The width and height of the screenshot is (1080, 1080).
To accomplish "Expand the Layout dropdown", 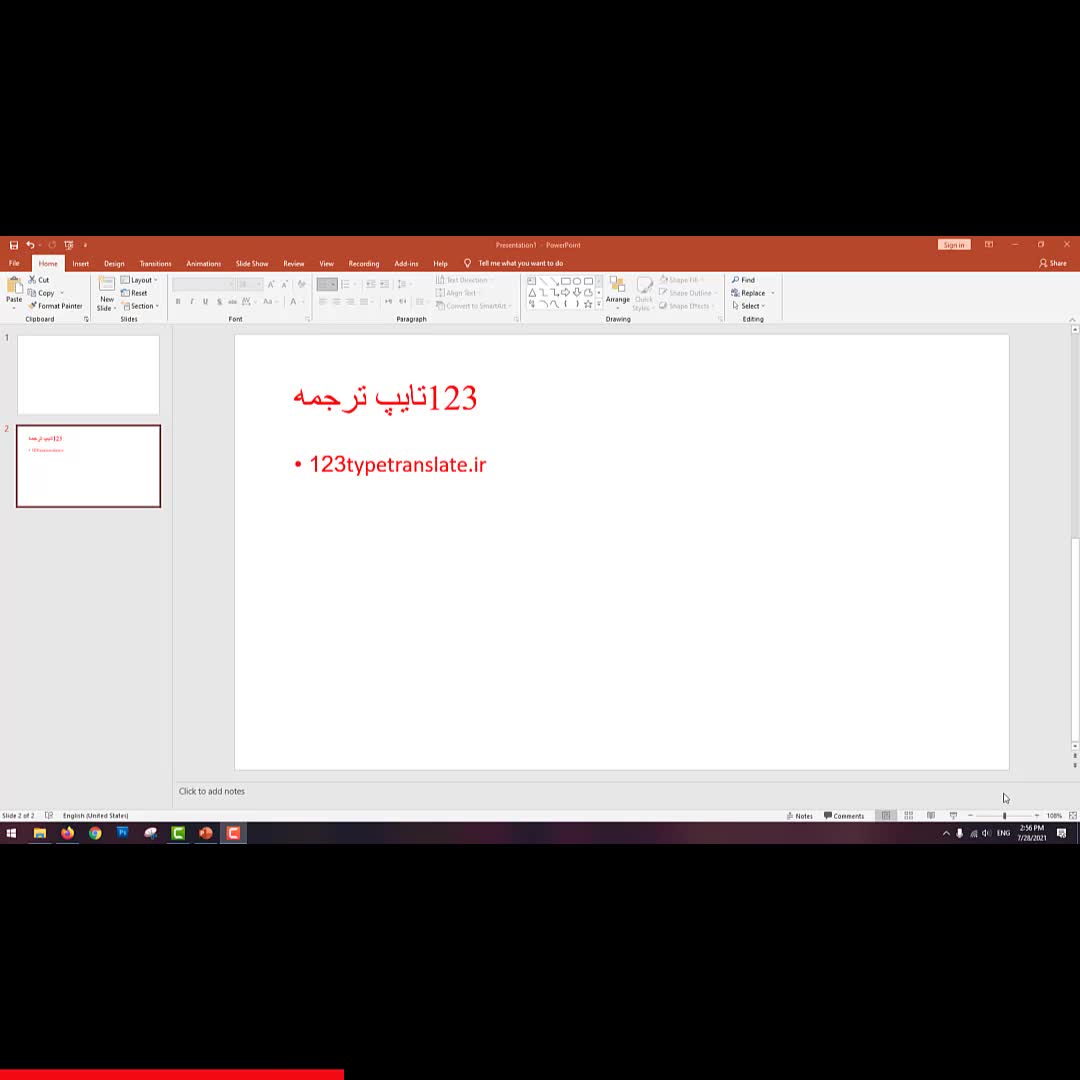I will click(x=140, y=280).
